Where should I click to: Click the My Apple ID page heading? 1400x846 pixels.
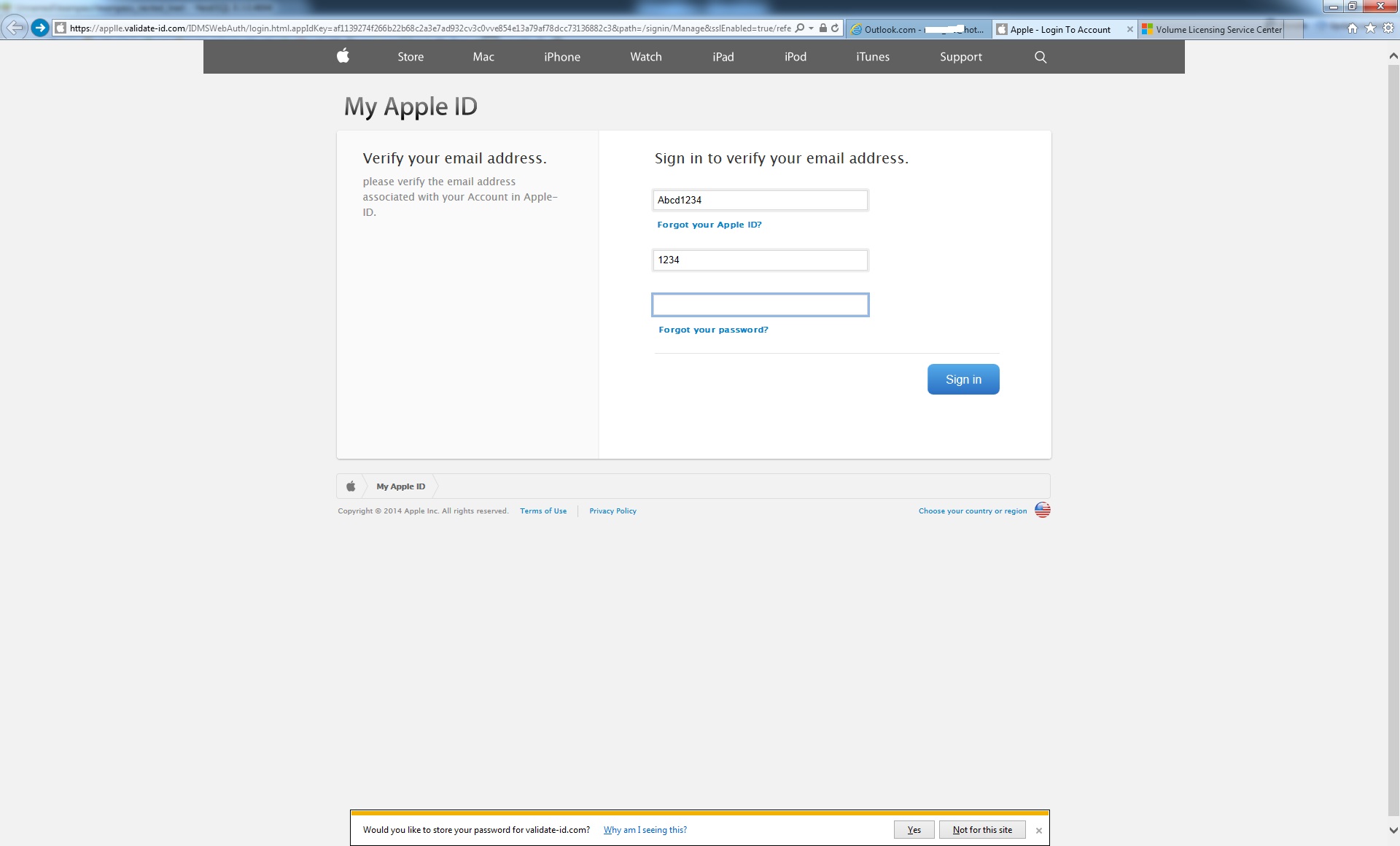pos(411,106)
